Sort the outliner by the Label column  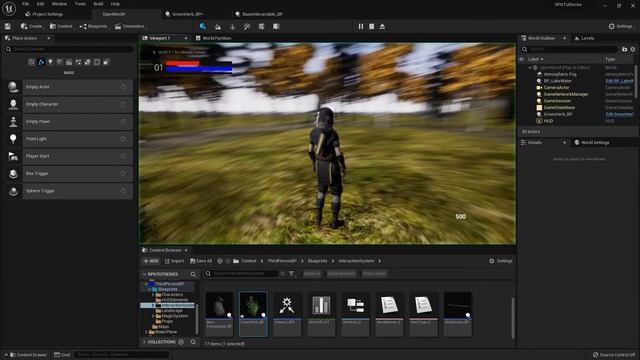(536, 59)
